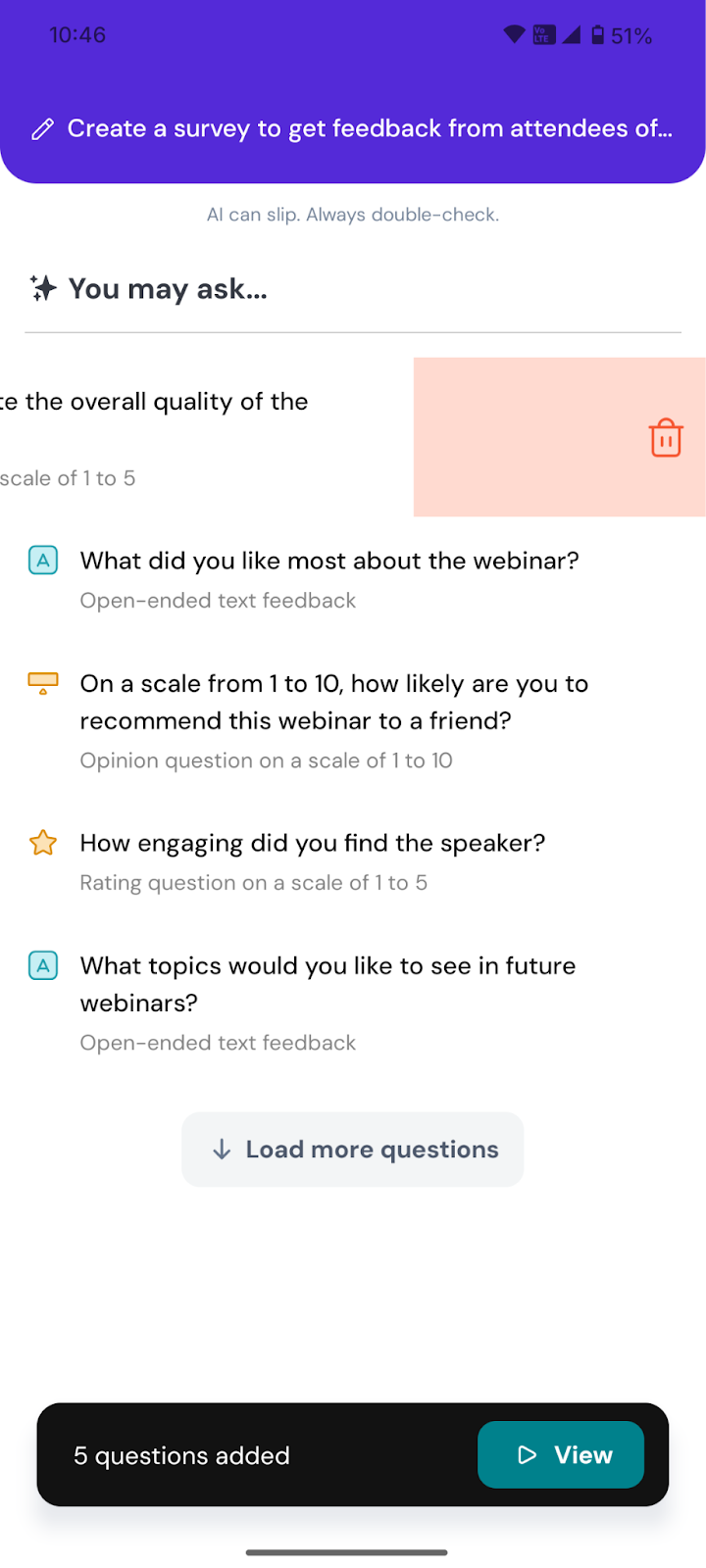Tap the down arrow in Load more questions
706x1568 pixels.
tap(223, 1150)
